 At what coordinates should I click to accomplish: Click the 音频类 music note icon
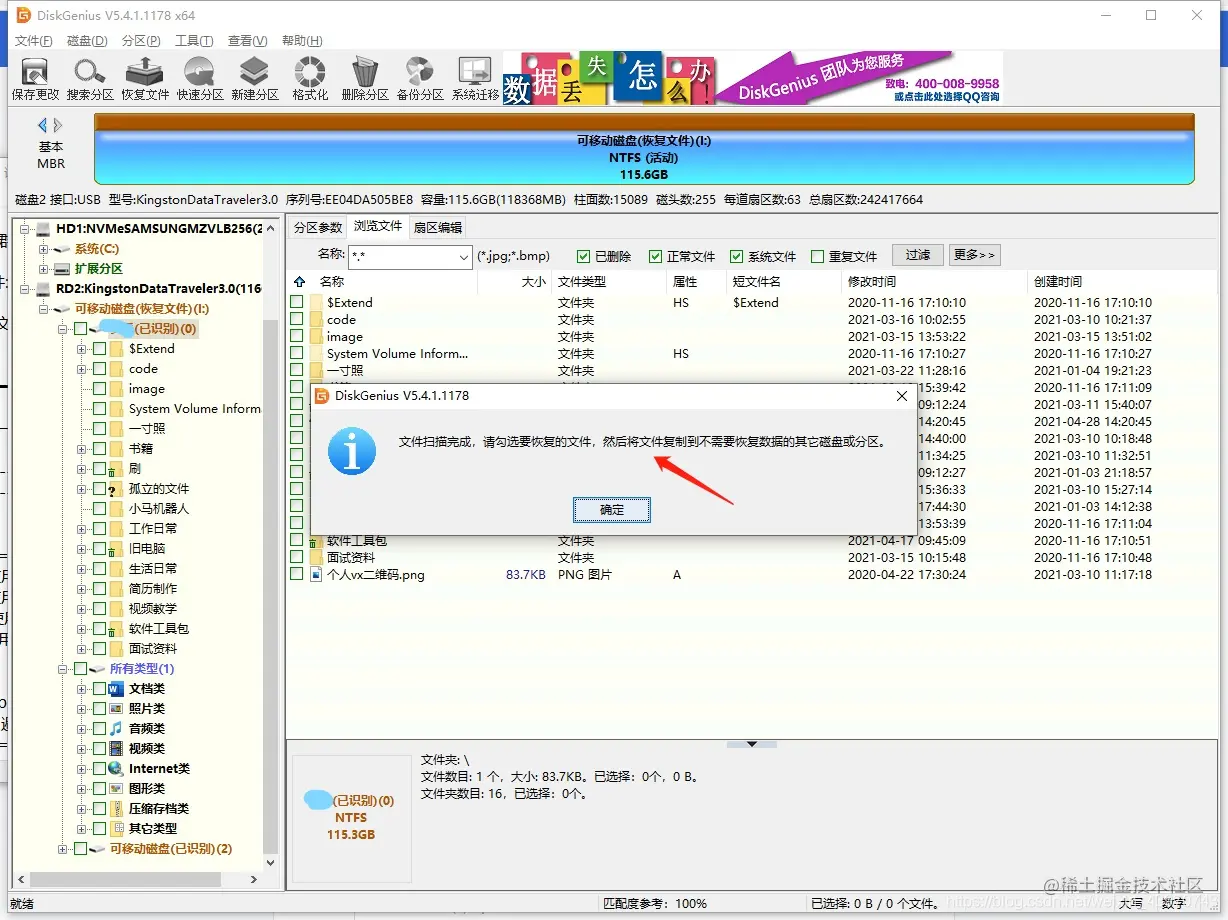(116, 729)
